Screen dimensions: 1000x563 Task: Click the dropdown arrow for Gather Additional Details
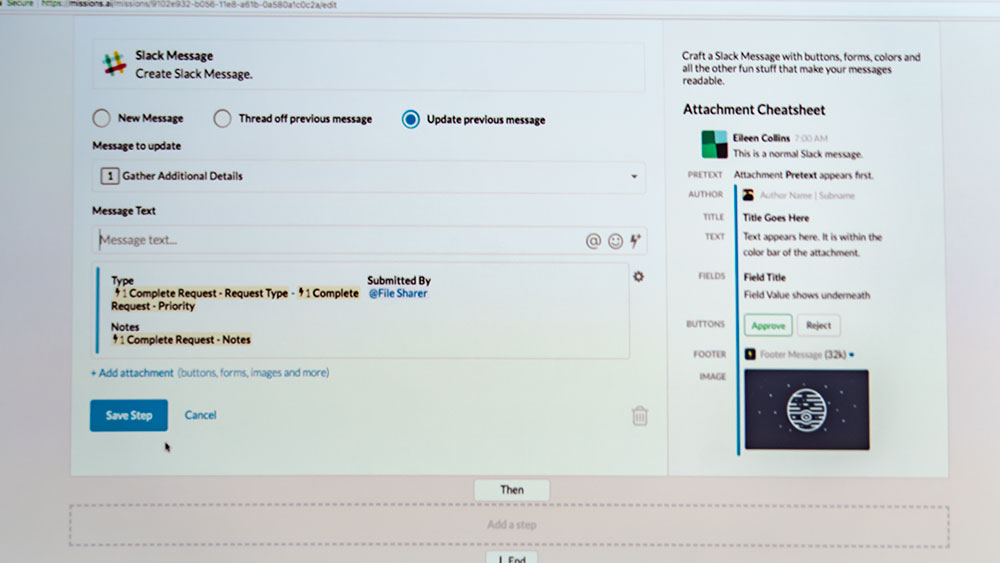coord(634,177)
